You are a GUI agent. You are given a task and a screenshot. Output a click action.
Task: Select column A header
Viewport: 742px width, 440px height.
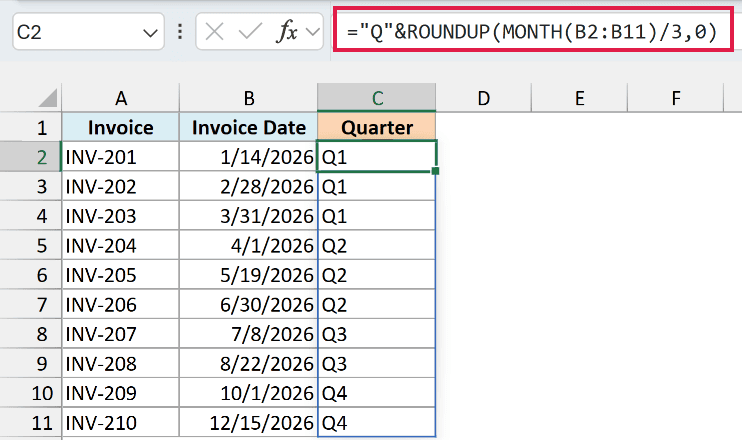(x=121, y=98)
